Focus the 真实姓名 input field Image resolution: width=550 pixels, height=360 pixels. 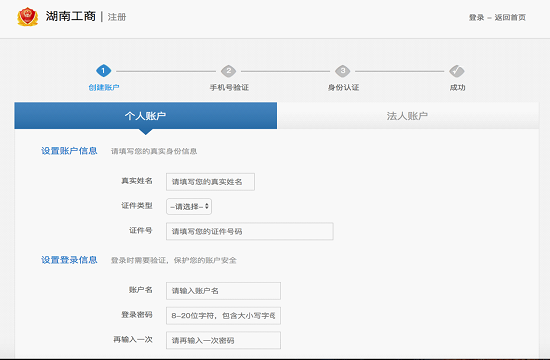tap(210, 182)
